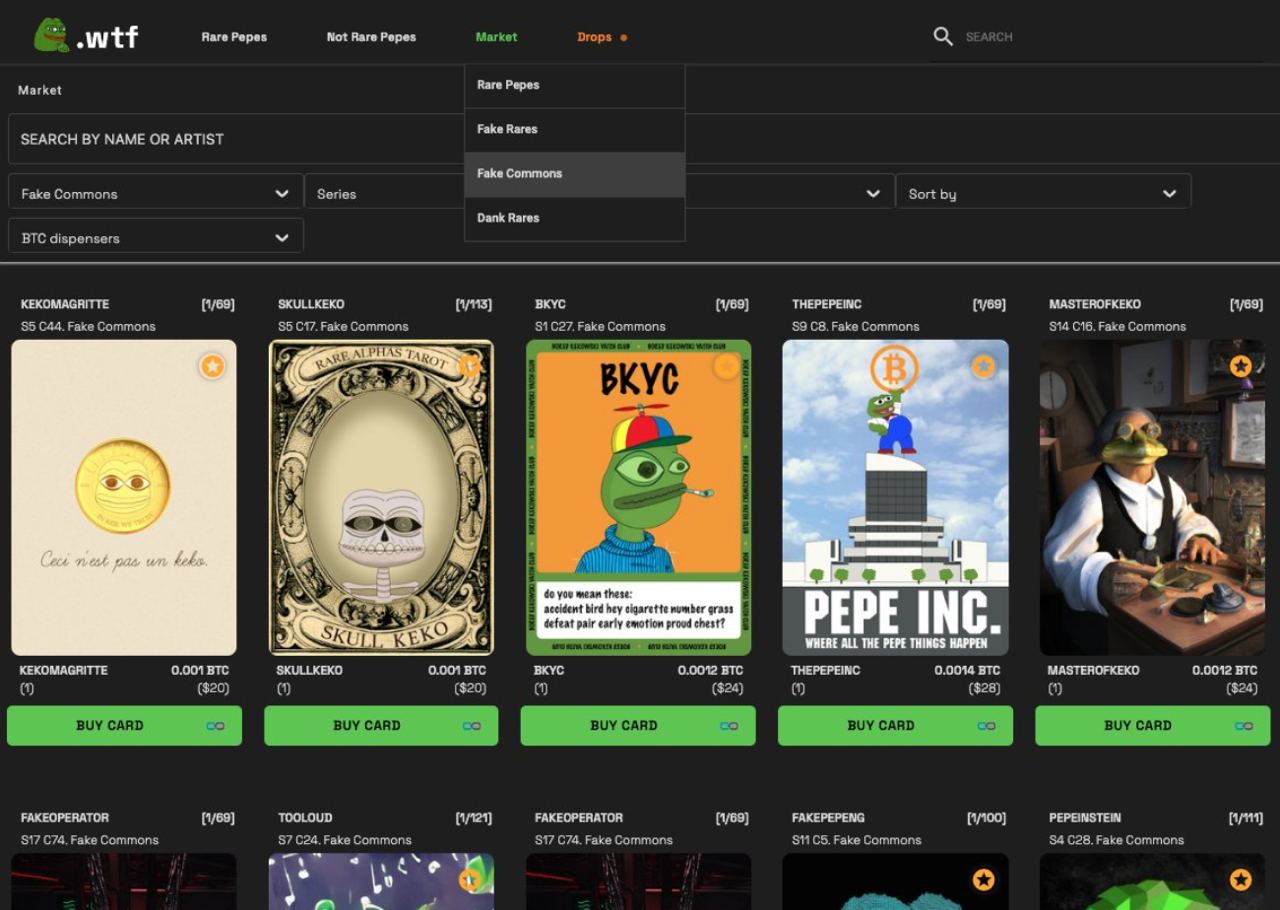Viewport: 1280px width, 910px height.
Task: Click 'S9 C8. Fake Commons' label
Action: (856, 327)
